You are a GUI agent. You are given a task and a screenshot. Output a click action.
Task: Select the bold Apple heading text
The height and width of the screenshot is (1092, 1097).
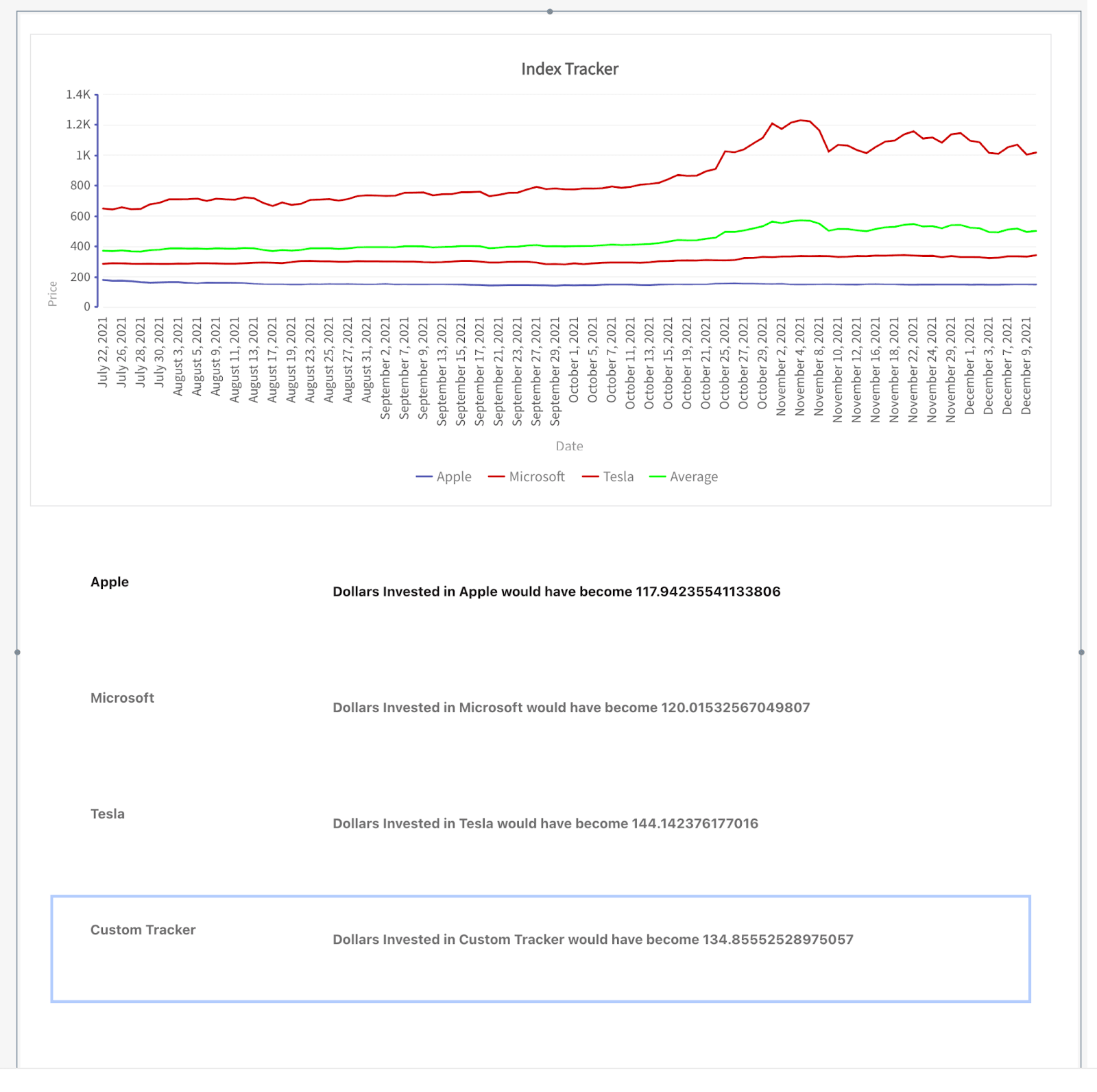click(110, 582)
